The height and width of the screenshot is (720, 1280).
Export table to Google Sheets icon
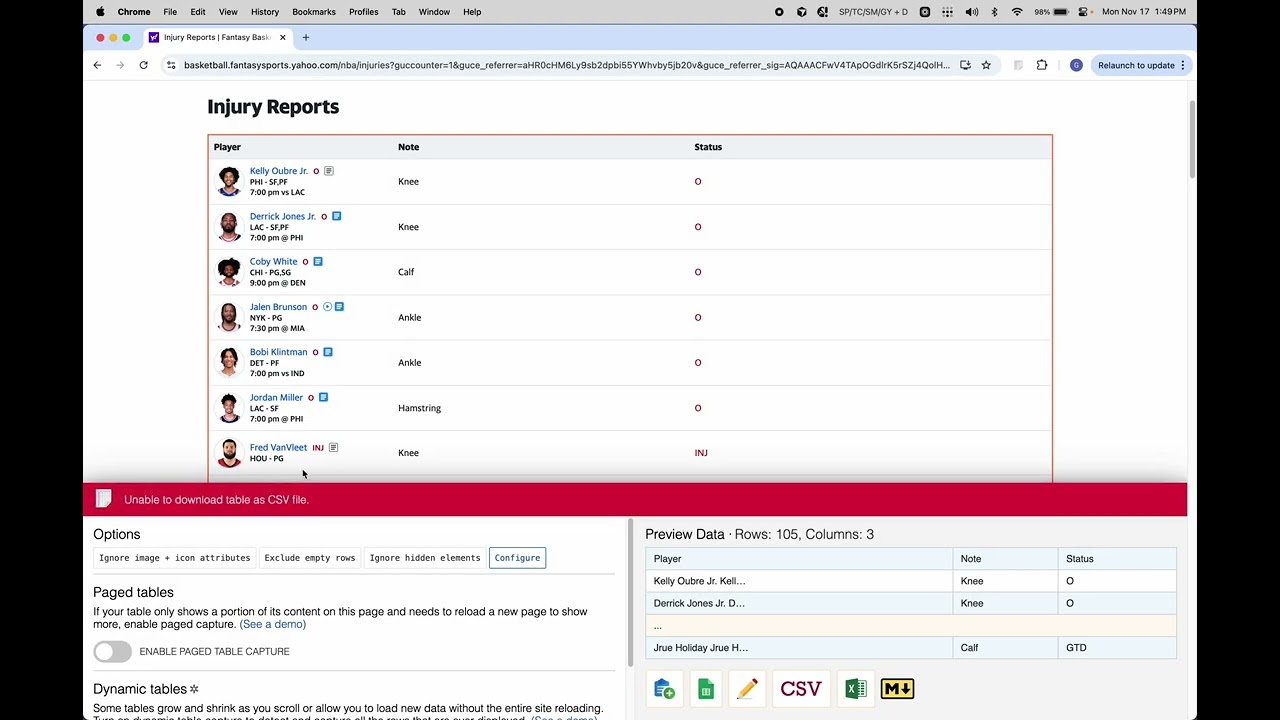[706, 689]
